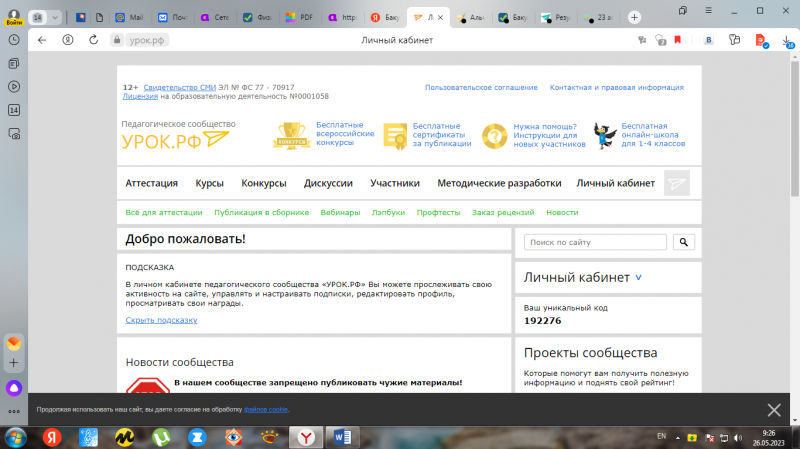Open the downloads arrow icon
Viewport: 800px width, 449px height.
pyautogui.click(x=787, y=41)
